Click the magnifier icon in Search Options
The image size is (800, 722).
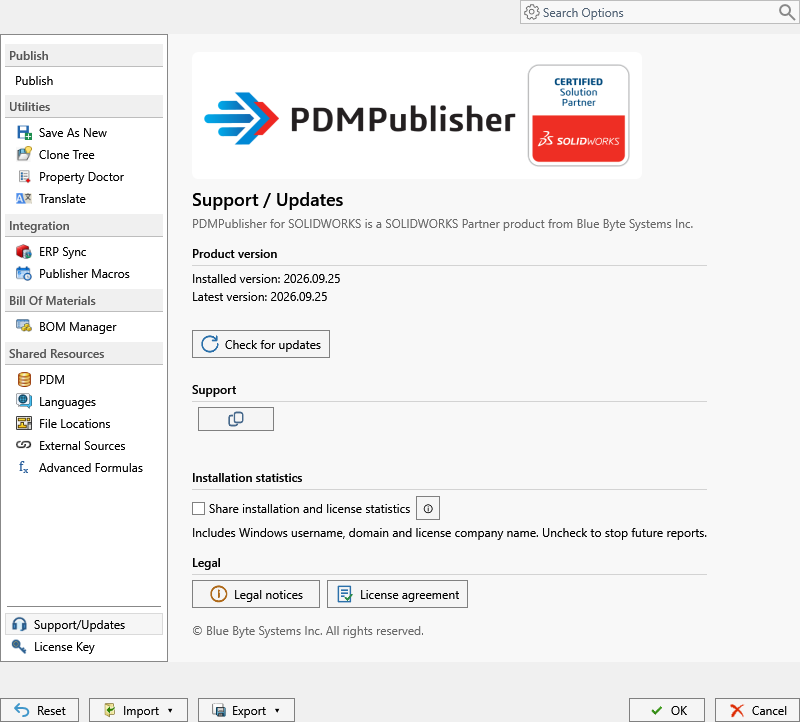(x=787, y=12)
